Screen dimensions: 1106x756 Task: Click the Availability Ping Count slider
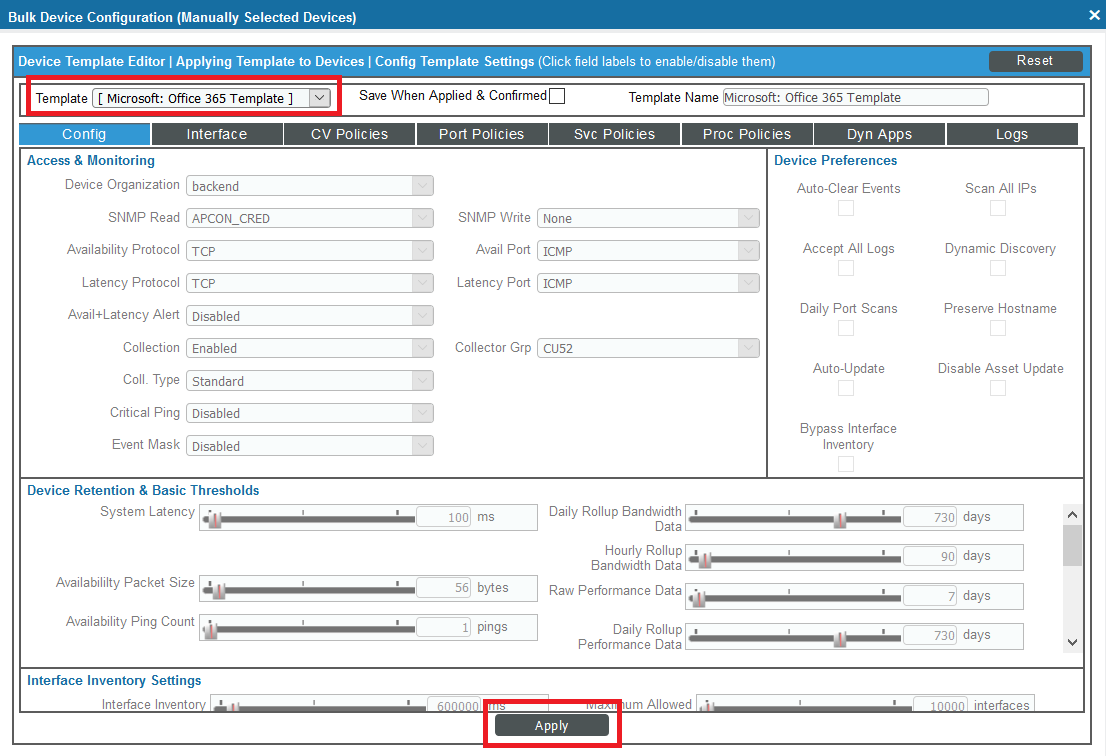(309, 629)
